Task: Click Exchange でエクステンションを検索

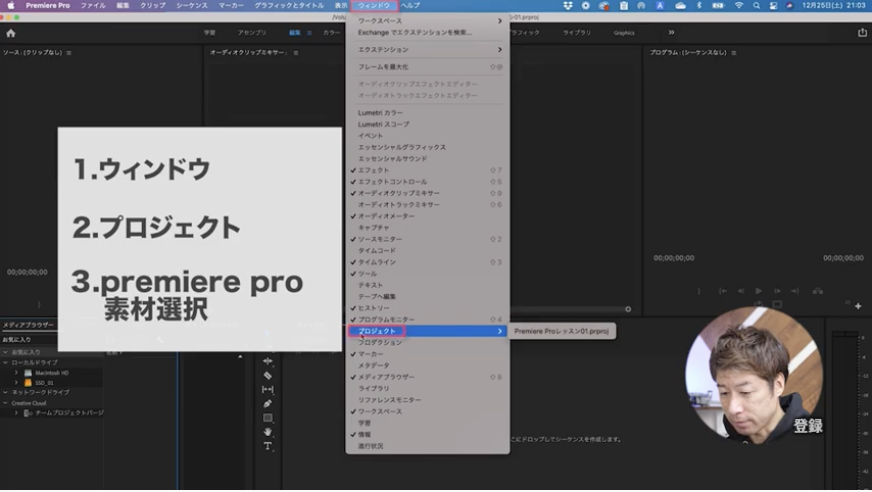Action: click(x=427, y=32)
